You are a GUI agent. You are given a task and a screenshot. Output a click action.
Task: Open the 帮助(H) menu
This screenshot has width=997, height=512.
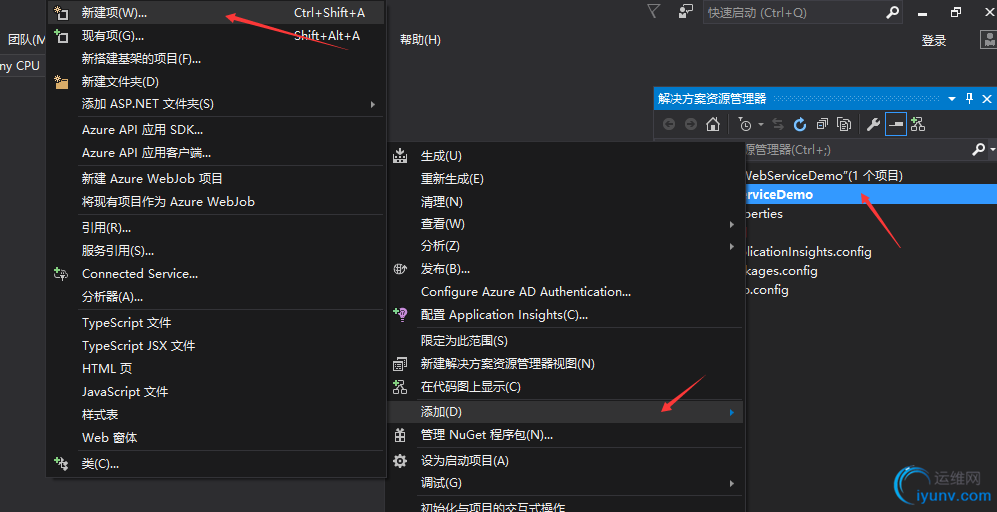pyautogui.click(x=420, y=40)
